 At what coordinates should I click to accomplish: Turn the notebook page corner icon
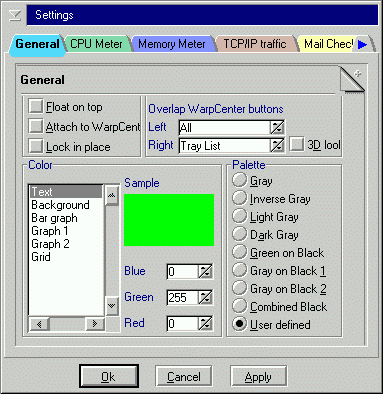click(353, 79)
